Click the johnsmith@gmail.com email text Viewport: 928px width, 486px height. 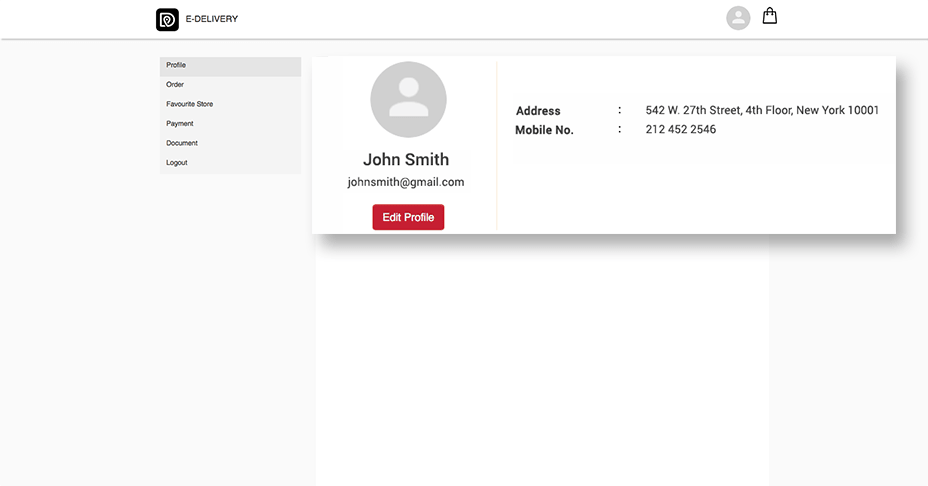tap(406, 182)
